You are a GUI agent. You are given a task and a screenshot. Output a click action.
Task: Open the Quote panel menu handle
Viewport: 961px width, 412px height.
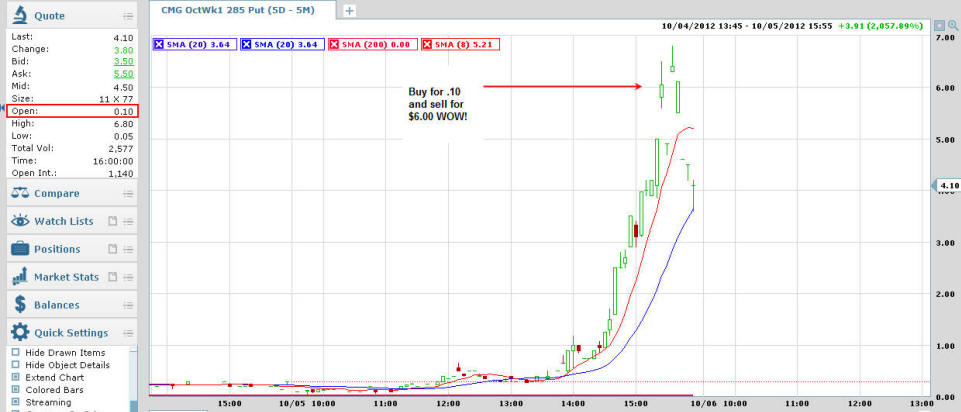(127, 16)
